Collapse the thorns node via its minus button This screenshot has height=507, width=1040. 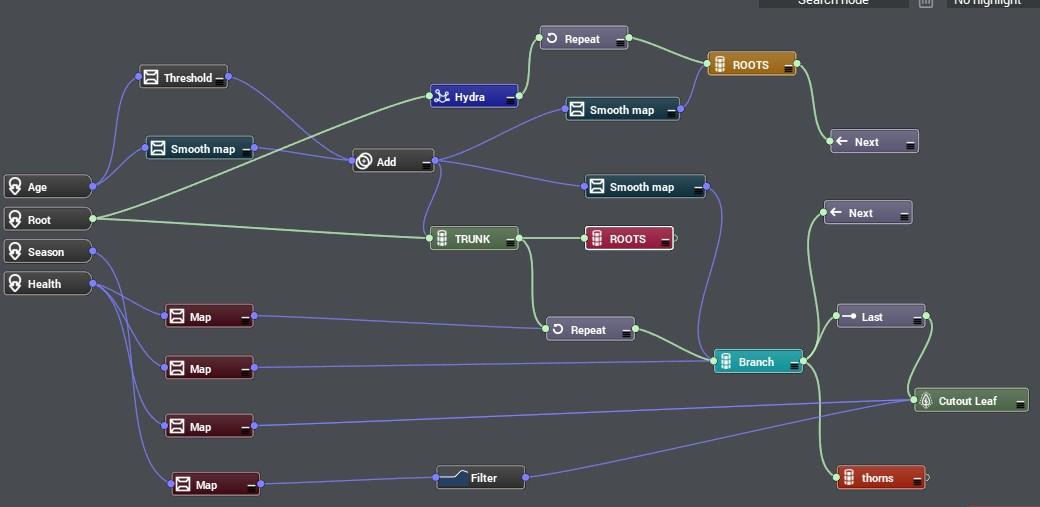pyautogui.click(x=917, y=480)
